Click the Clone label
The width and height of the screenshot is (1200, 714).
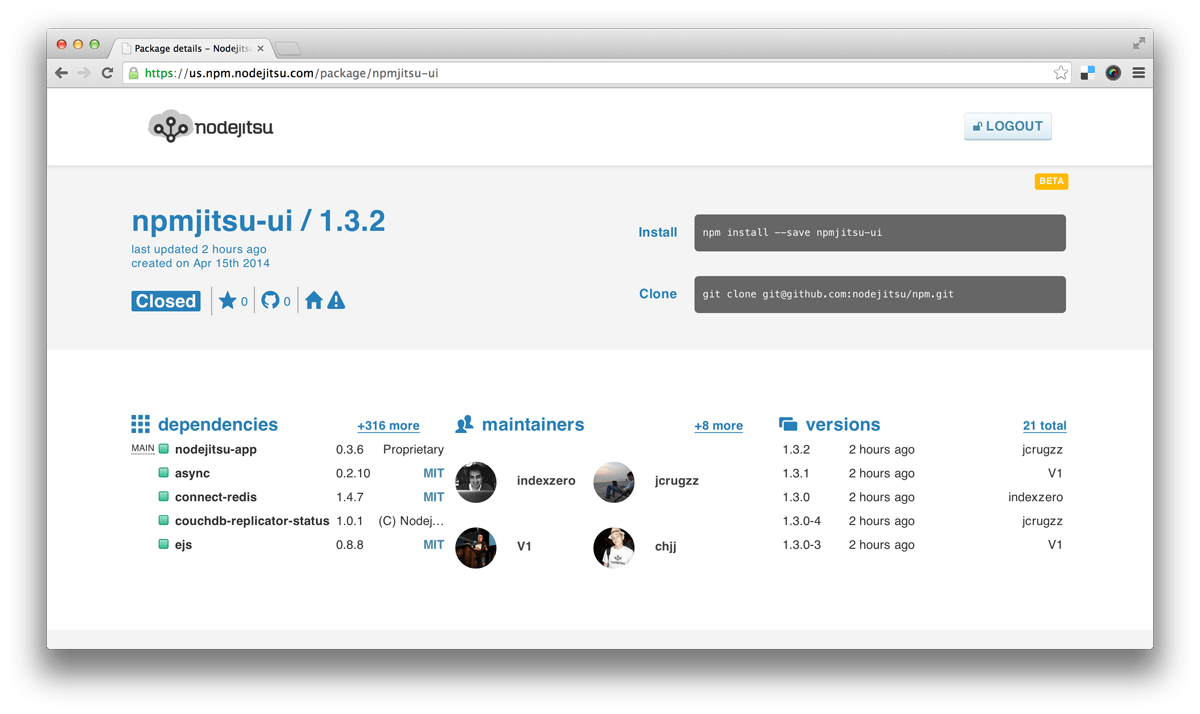tap(658, 294)
